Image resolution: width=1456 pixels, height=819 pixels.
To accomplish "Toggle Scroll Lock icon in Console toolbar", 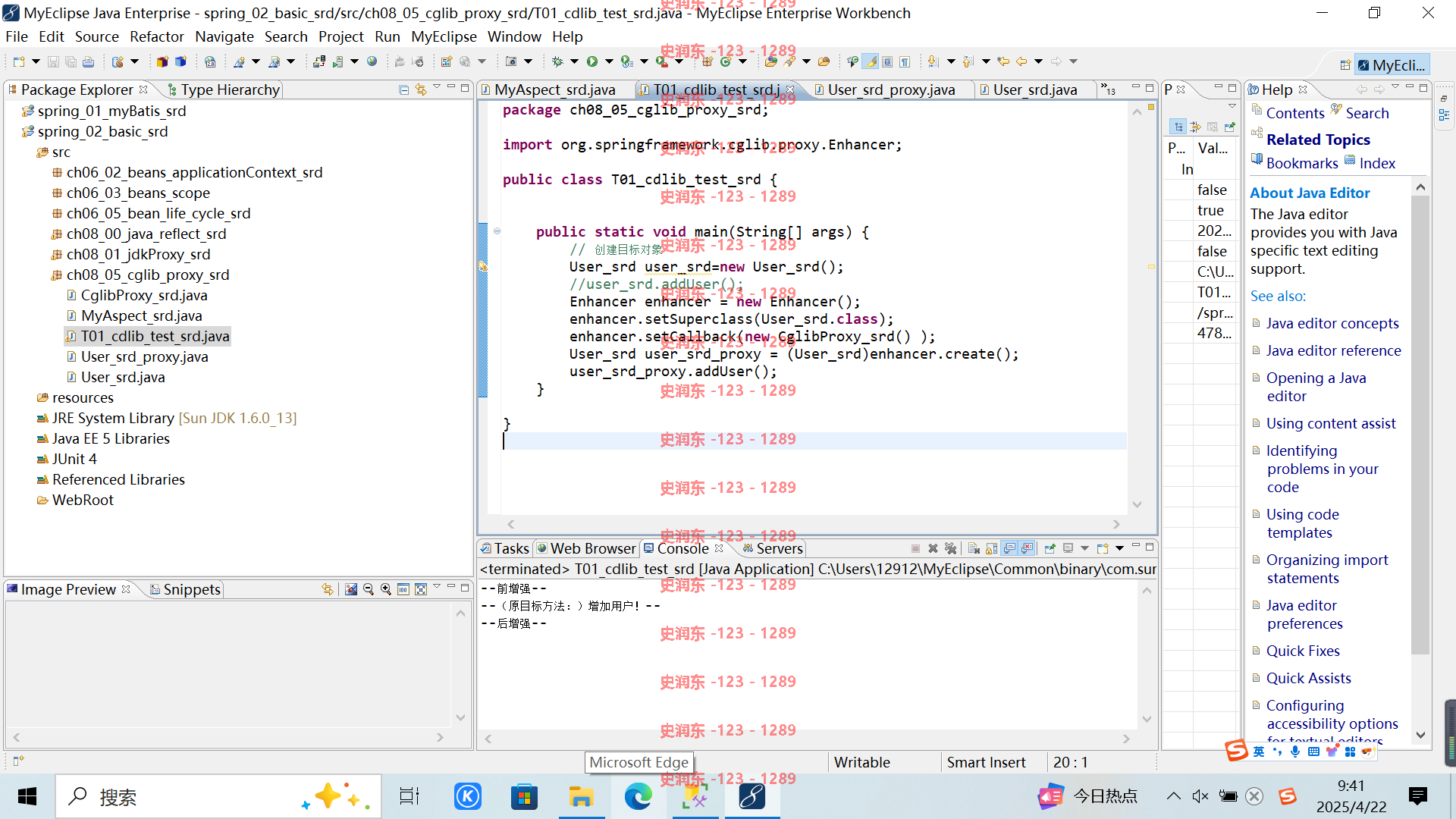I will [992, 548].
